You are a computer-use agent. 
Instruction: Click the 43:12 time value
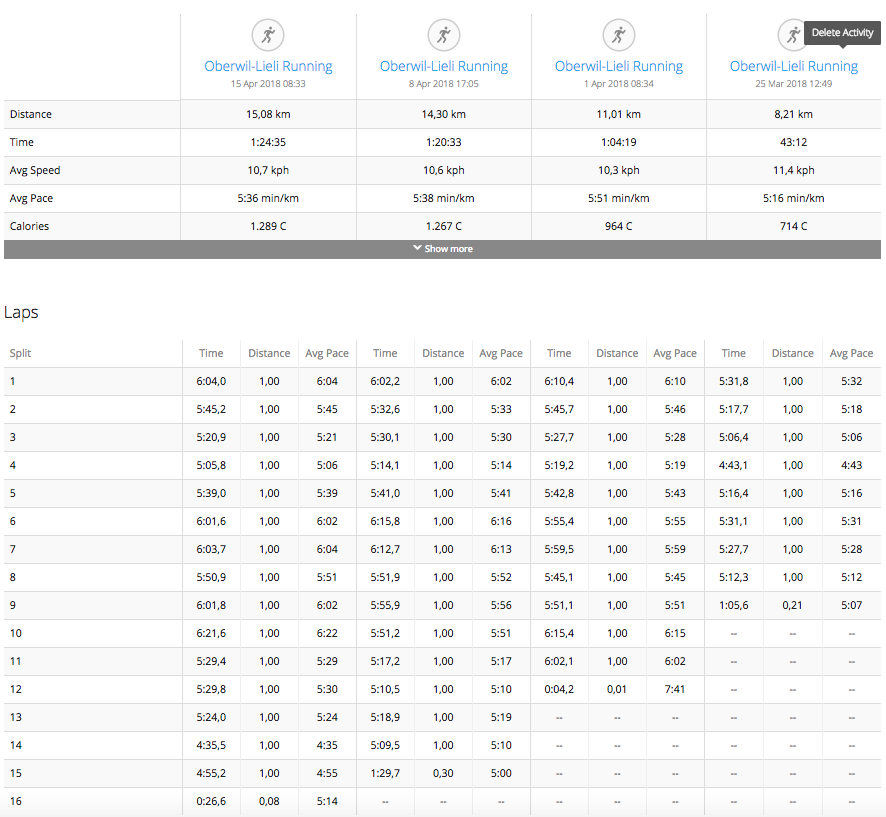point(793,142)
